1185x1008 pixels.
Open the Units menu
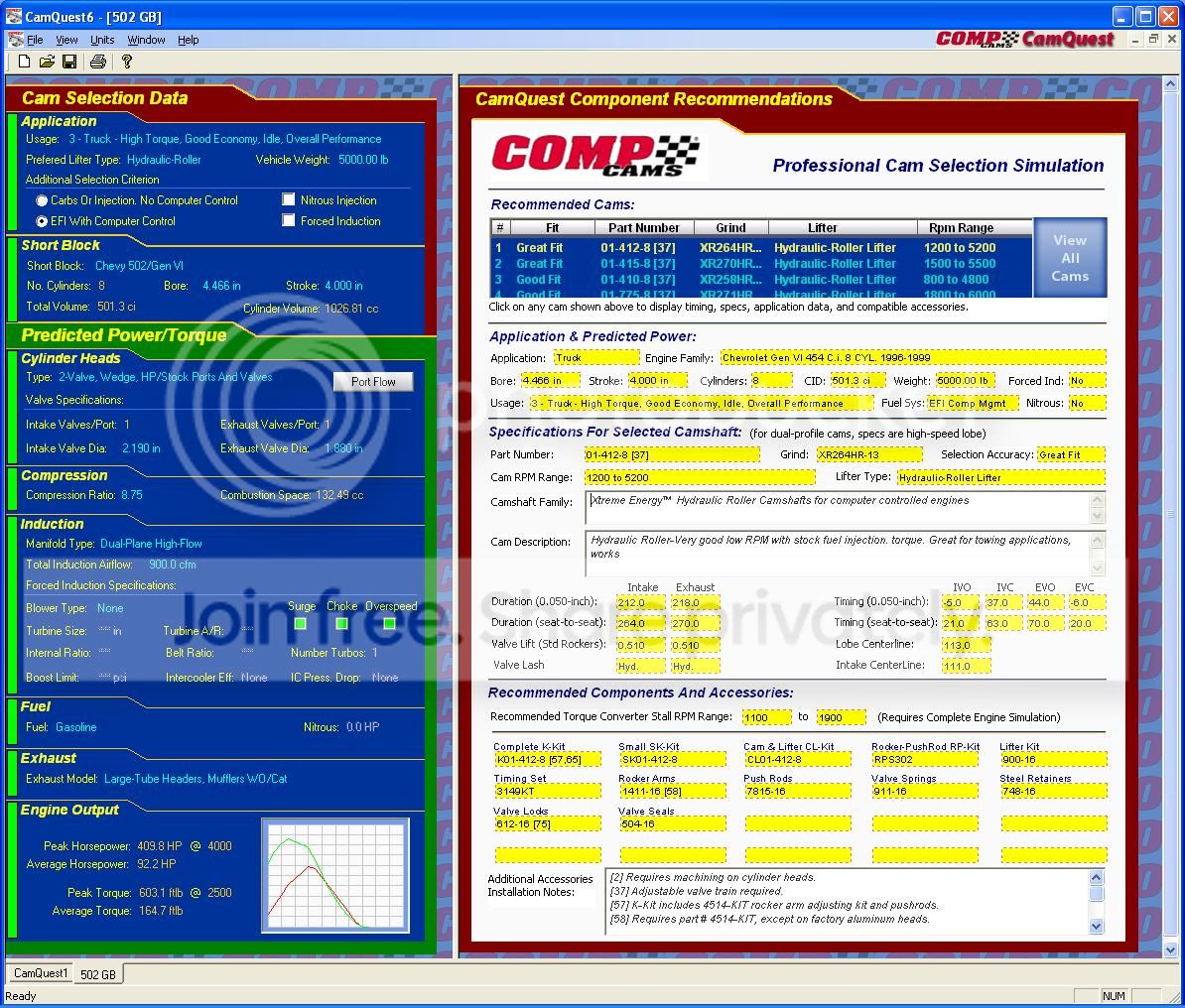pyautogui.click(x=102, y=40)
